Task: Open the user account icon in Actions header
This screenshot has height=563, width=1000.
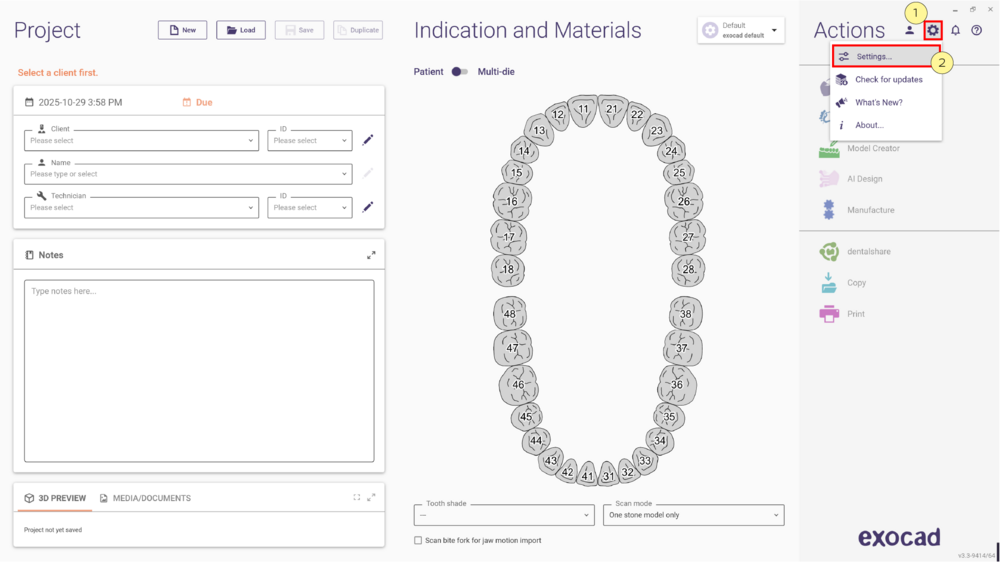Action: tap(909, 30)
